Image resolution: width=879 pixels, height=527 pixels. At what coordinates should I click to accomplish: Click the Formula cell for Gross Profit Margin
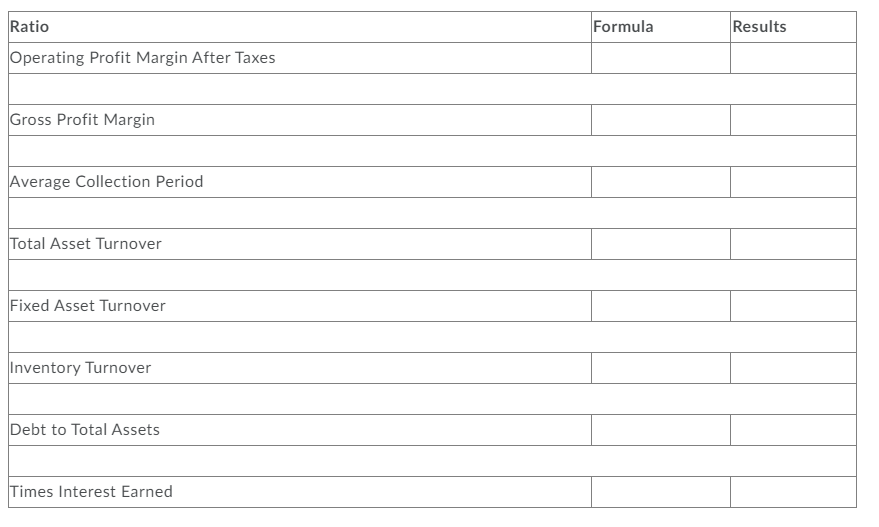660,120
